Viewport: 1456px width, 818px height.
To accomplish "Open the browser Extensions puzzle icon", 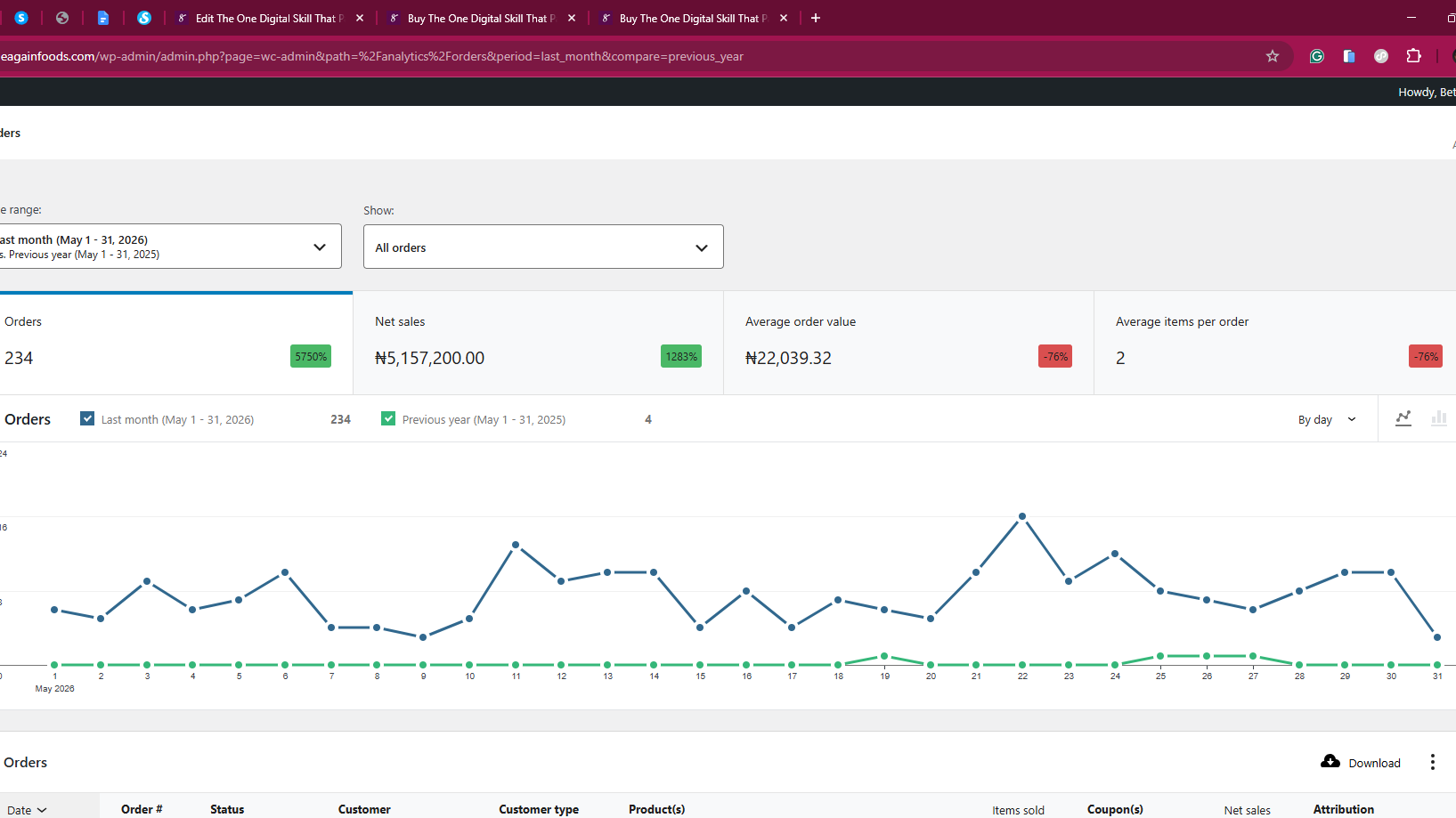I will (1413, 56).
